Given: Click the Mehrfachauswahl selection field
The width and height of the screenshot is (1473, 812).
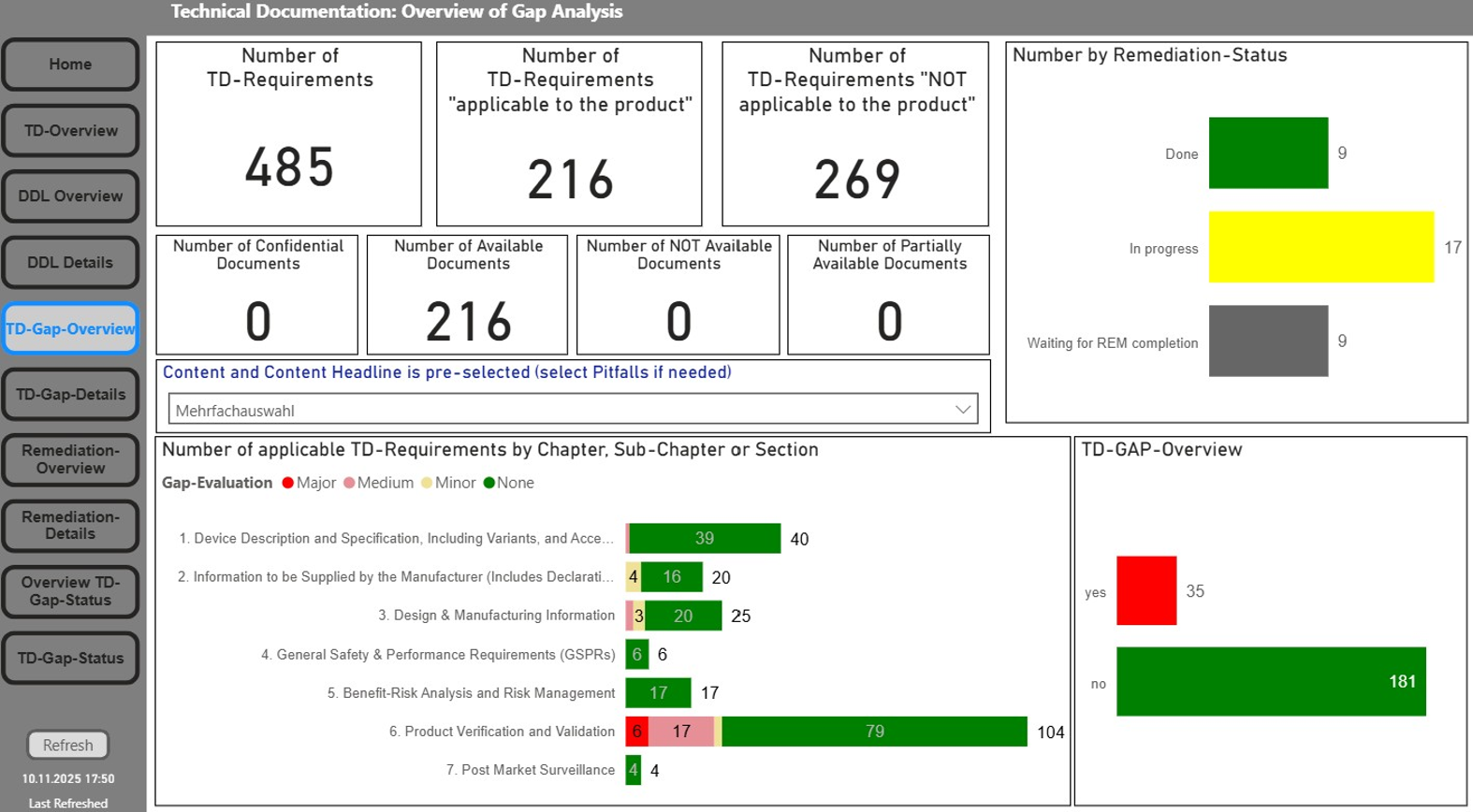Looking at the screenshot, I should [561, 410].
